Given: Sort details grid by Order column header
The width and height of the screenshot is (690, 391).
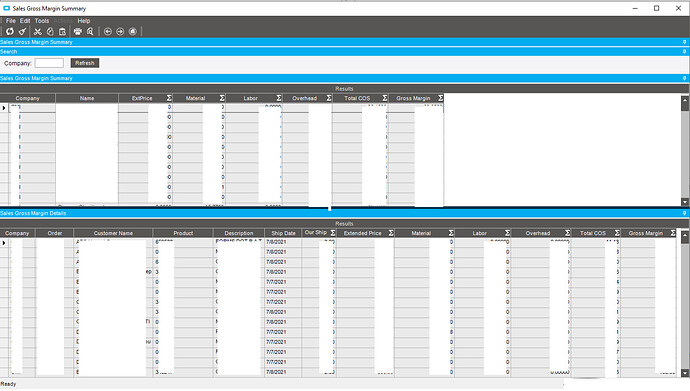Looking at the screenshot, I should point(55,233).
